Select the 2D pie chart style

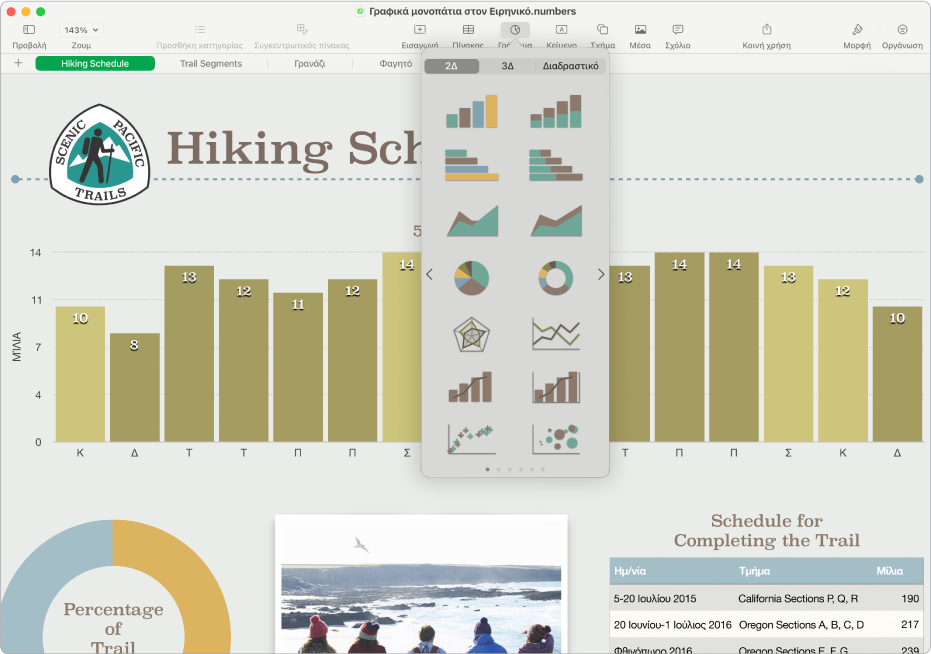point(471,277)
